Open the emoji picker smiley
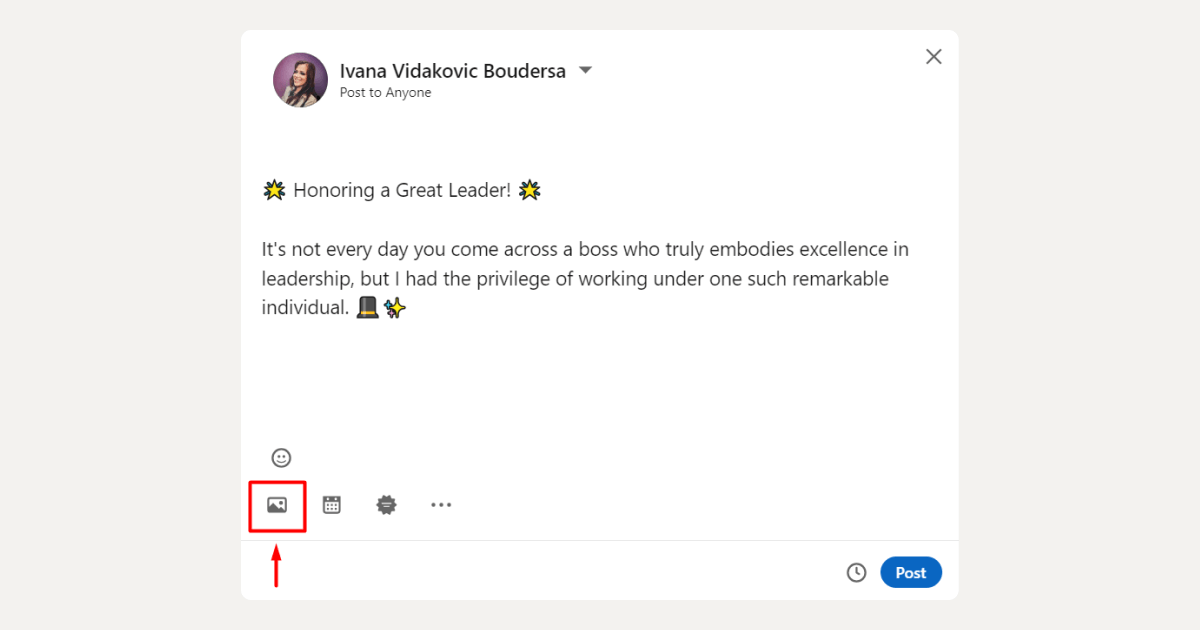 pos(282,458)
